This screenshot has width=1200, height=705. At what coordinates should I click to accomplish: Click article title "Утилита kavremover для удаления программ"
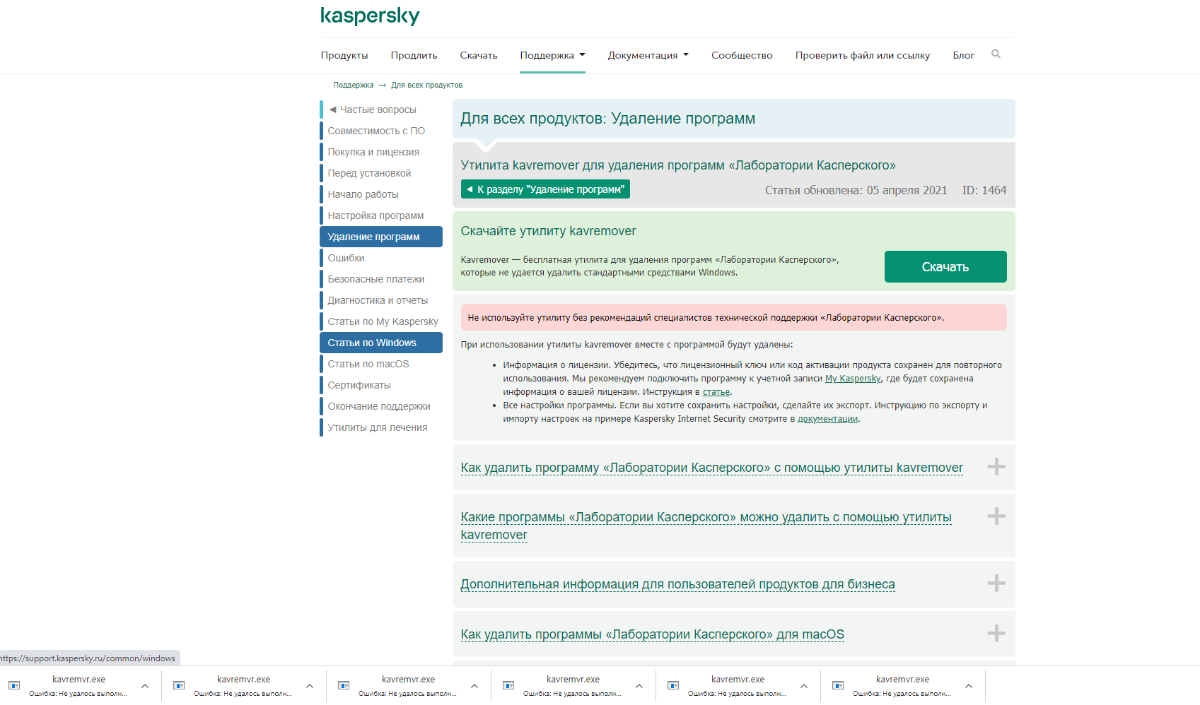(678, 165)
